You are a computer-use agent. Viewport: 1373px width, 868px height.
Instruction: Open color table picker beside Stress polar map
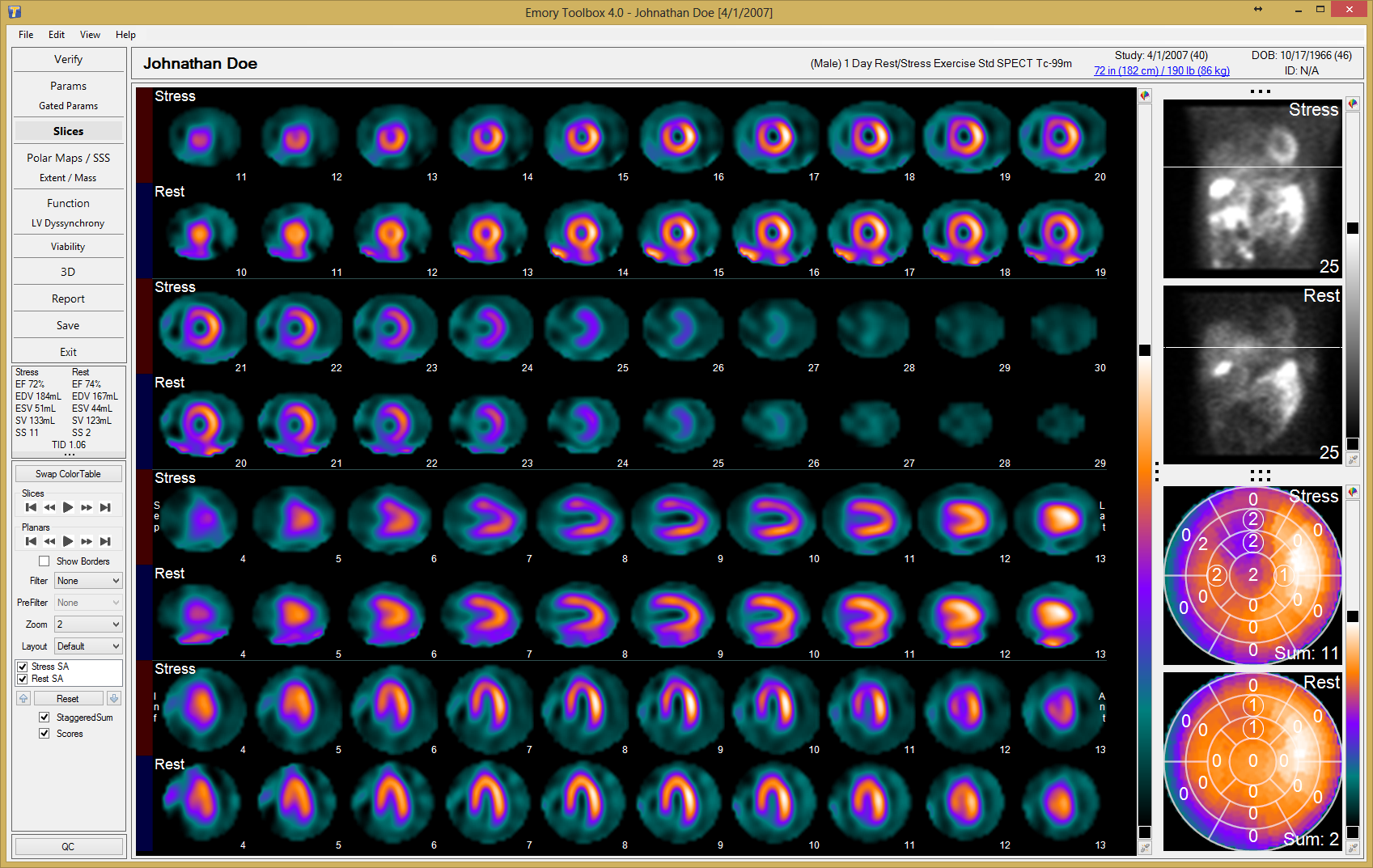(x=1352, y=492)
